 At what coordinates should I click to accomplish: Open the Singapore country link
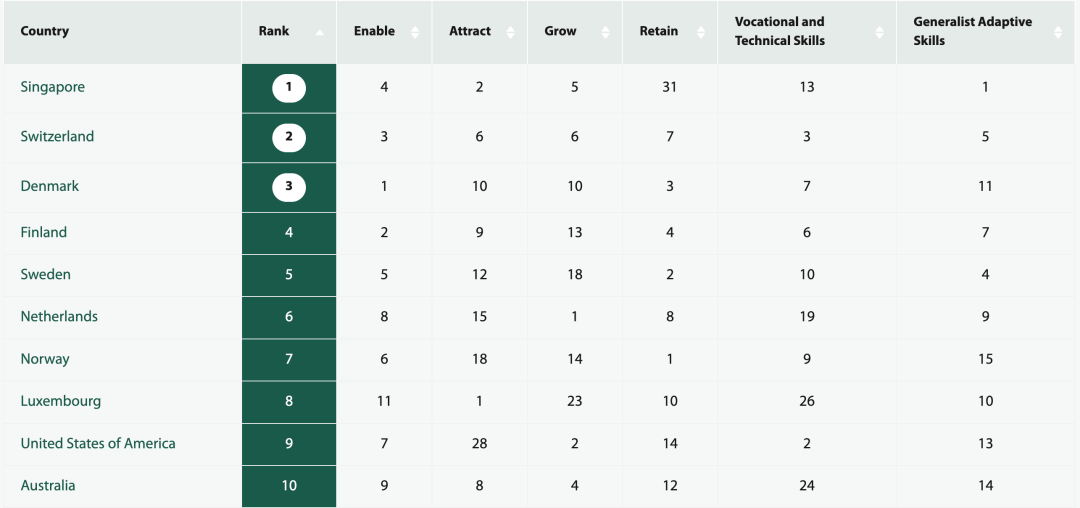(x=53, y=87)
